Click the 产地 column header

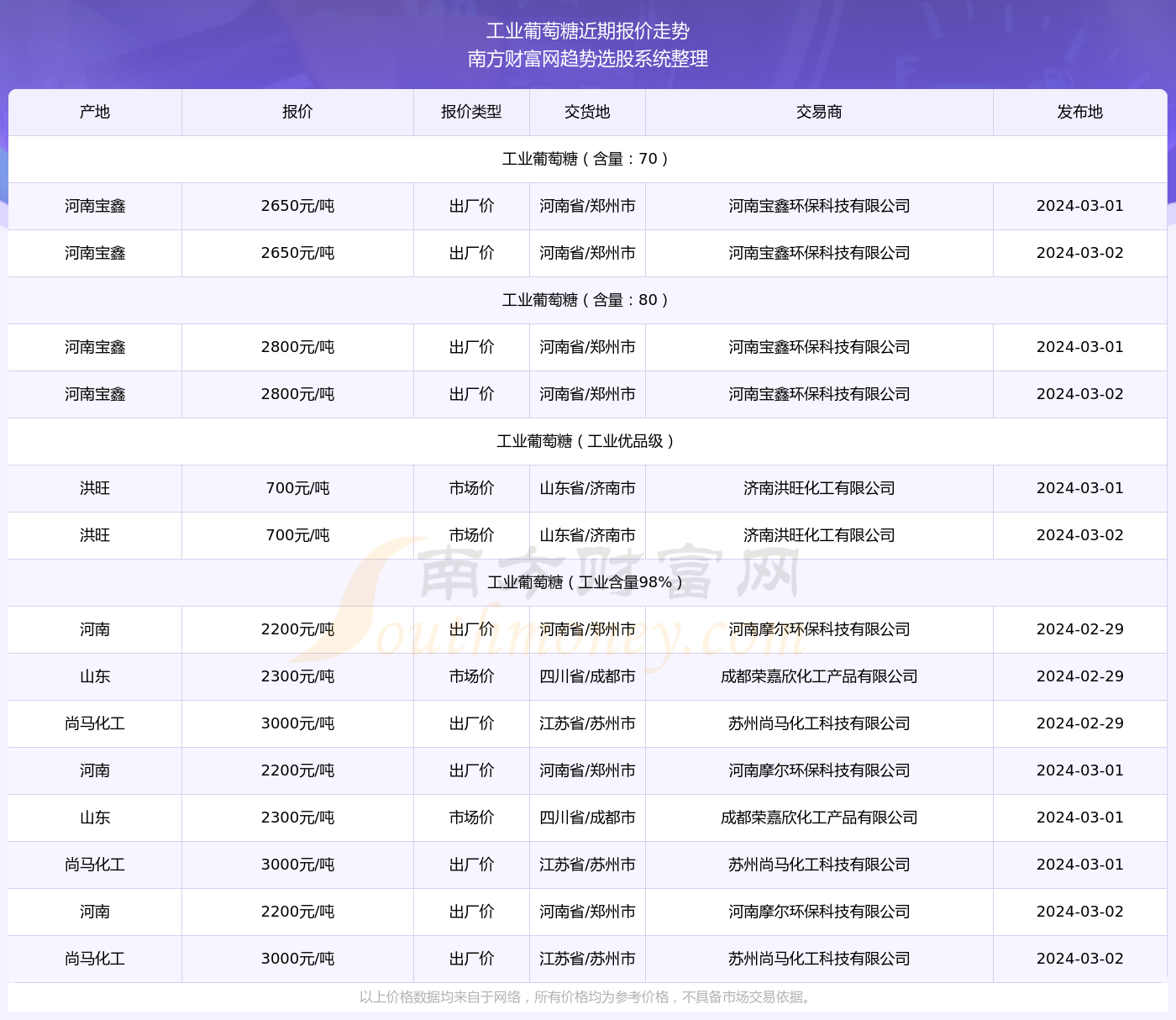pyautogui.click(x=95, y=112)
